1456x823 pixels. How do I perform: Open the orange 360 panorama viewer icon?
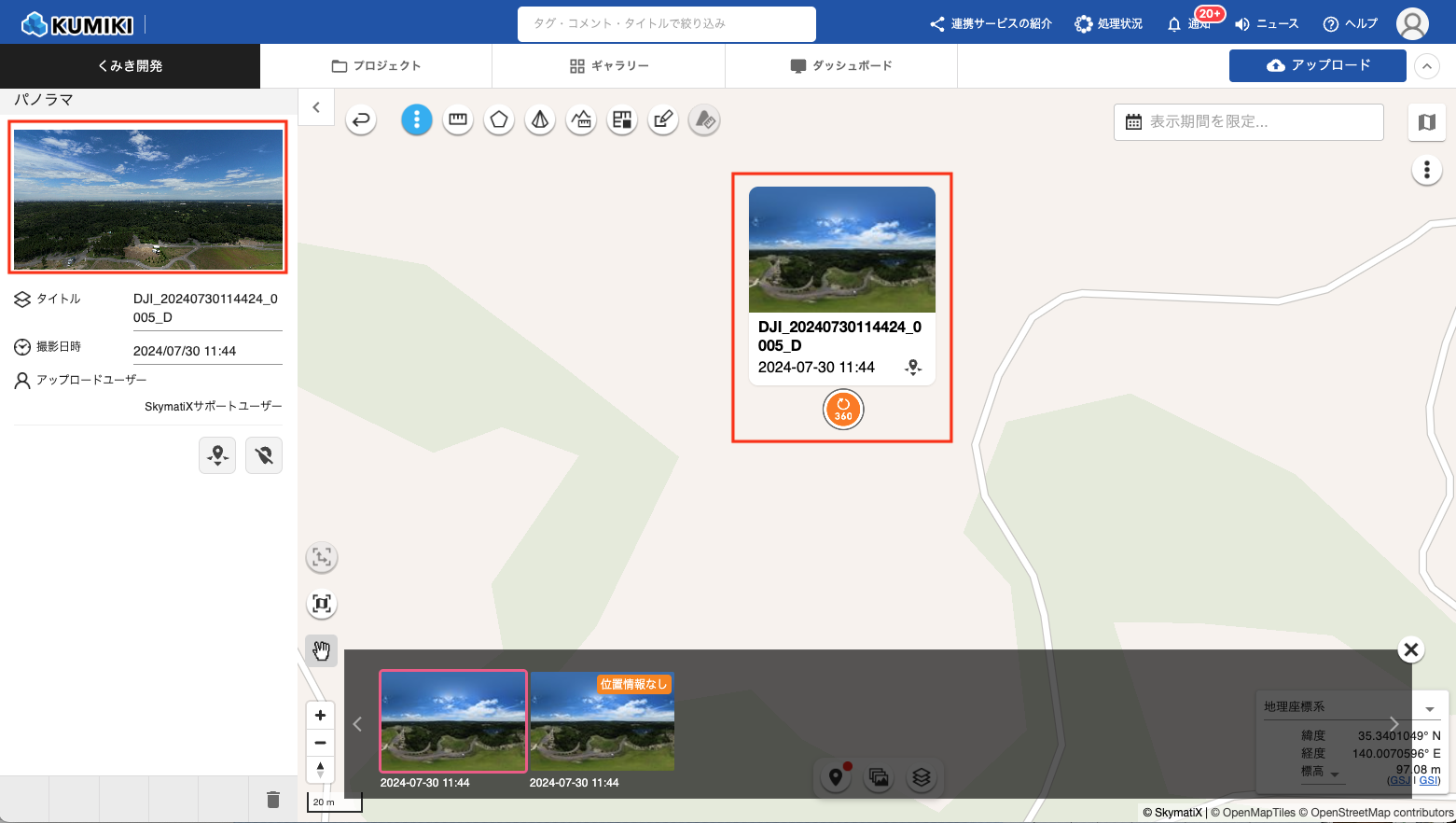(x=843, y=410)
